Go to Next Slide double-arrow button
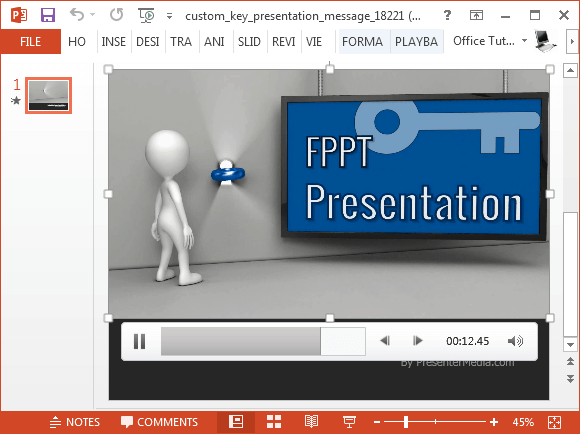Viewport: 580px width, 434px height. click(x=570, y=379)
